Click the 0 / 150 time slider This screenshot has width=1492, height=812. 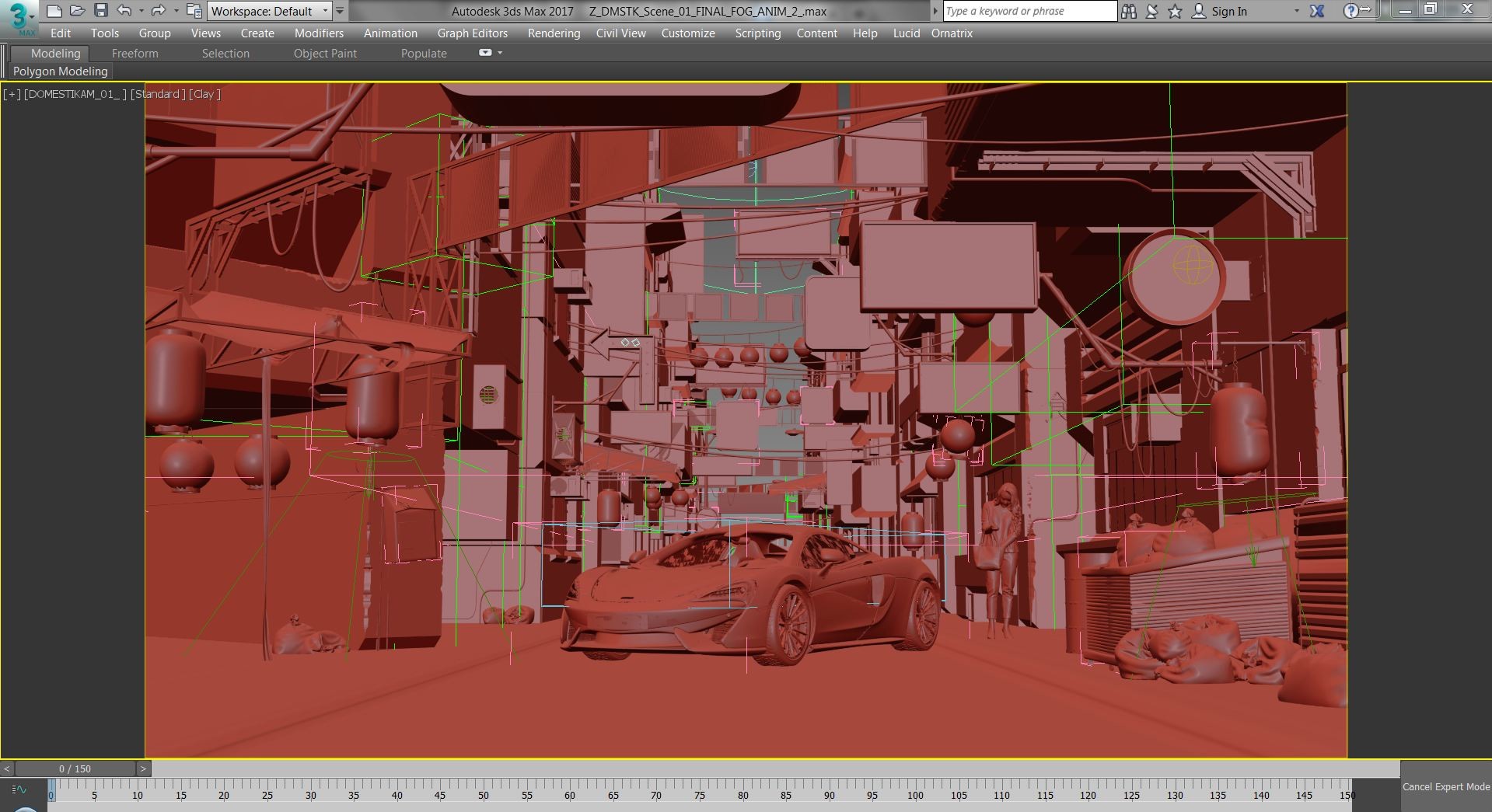[75, 768]
